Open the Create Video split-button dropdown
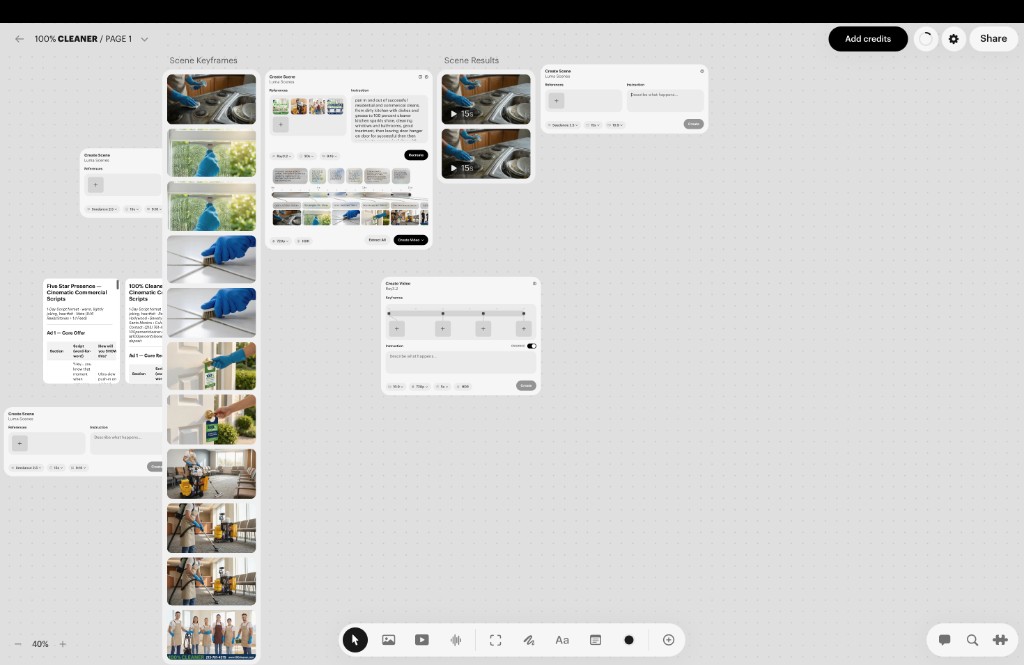Viewport: 1024px width, 665px height. (x=423, y=240)
